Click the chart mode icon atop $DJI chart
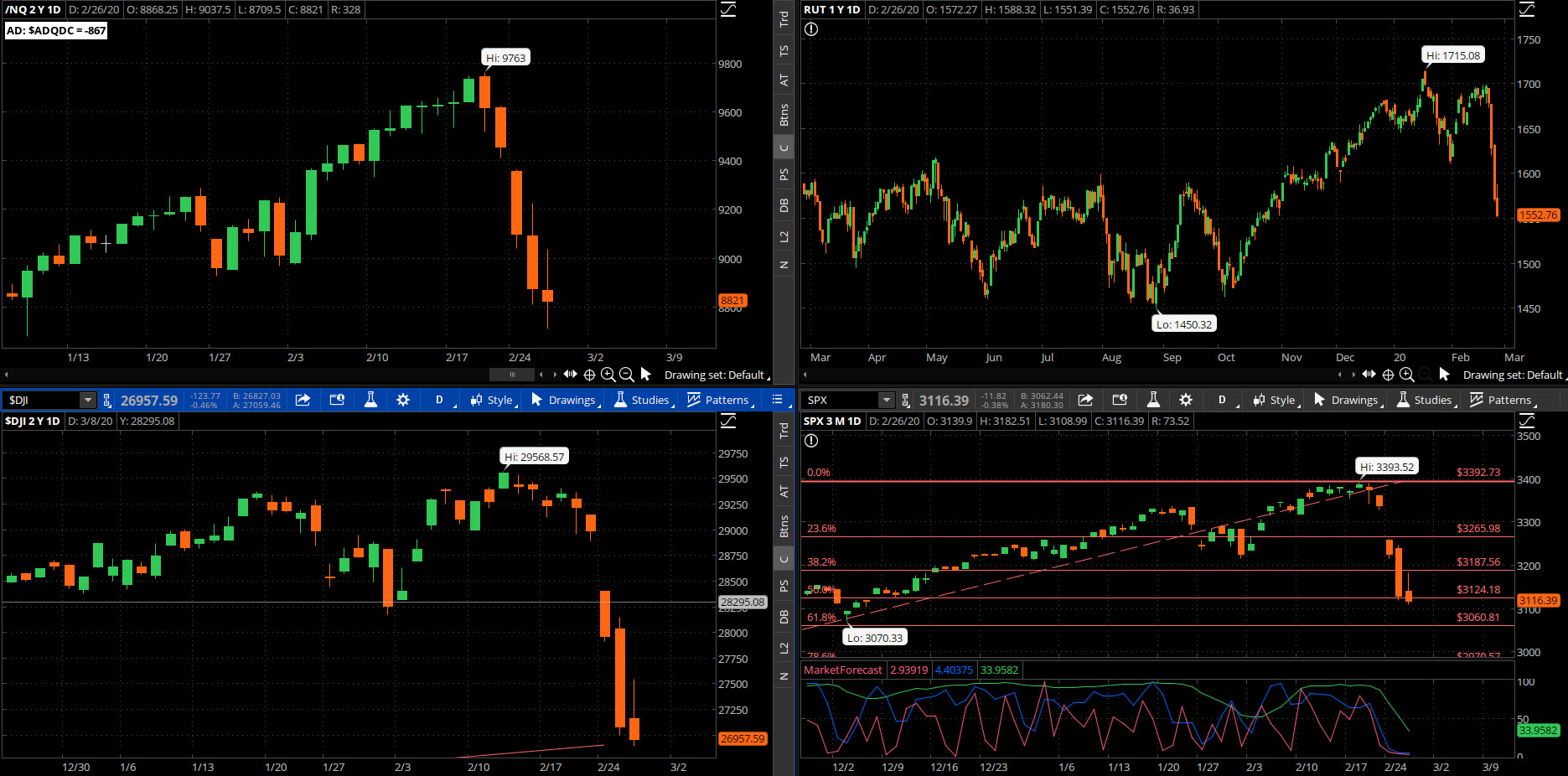 pos(728,421)
